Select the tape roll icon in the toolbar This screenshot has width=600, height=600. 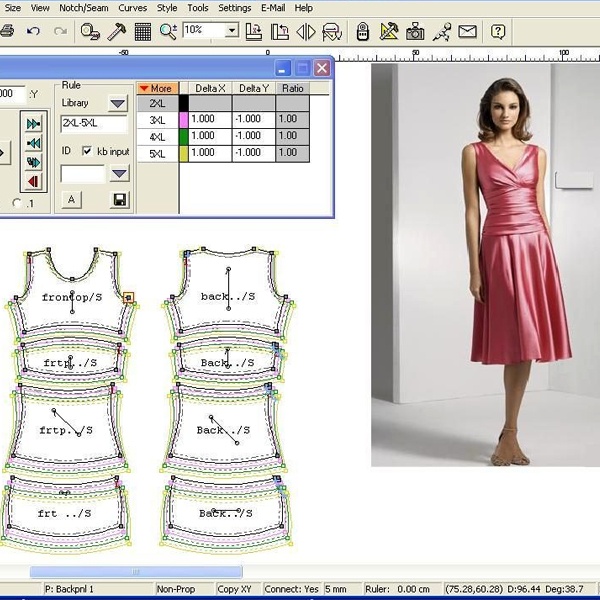(x=90, y=31)
